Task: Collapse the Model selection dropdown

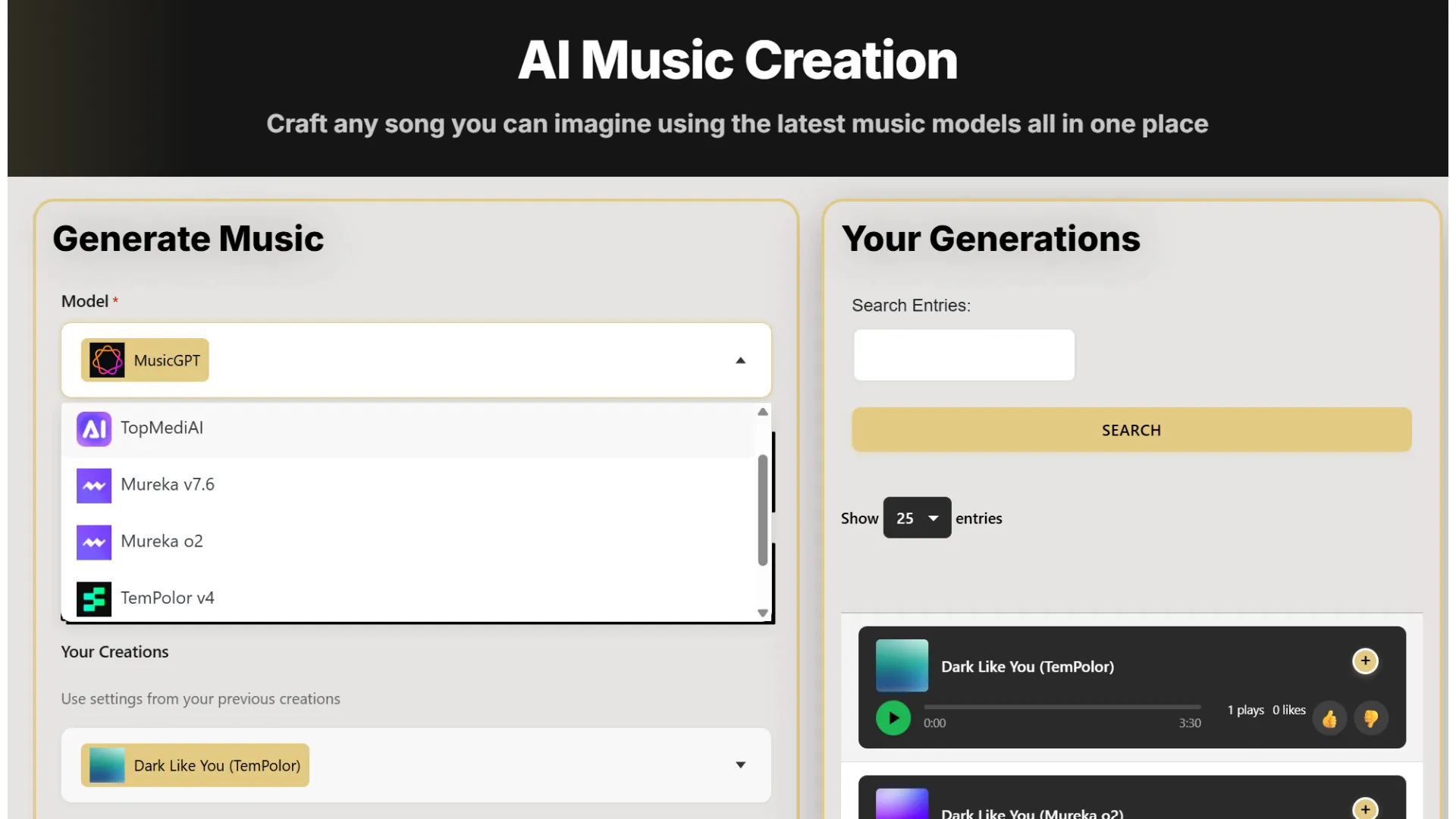Action: click(x=741, y=360)
